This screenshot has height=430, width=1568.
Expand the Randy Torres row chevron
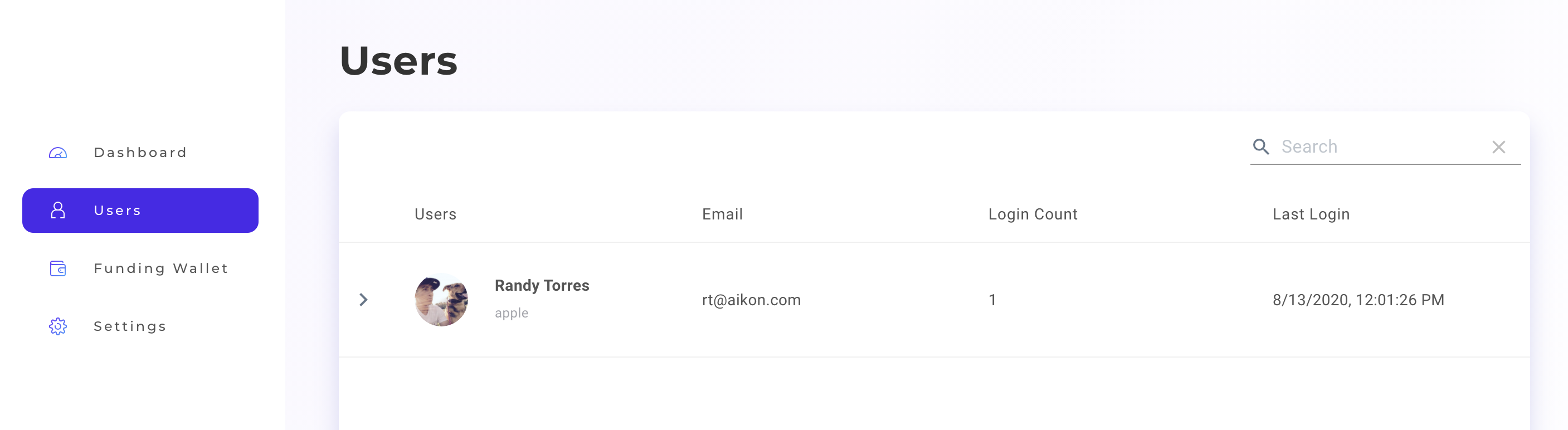pyautogui.click(x=363, y=300)
